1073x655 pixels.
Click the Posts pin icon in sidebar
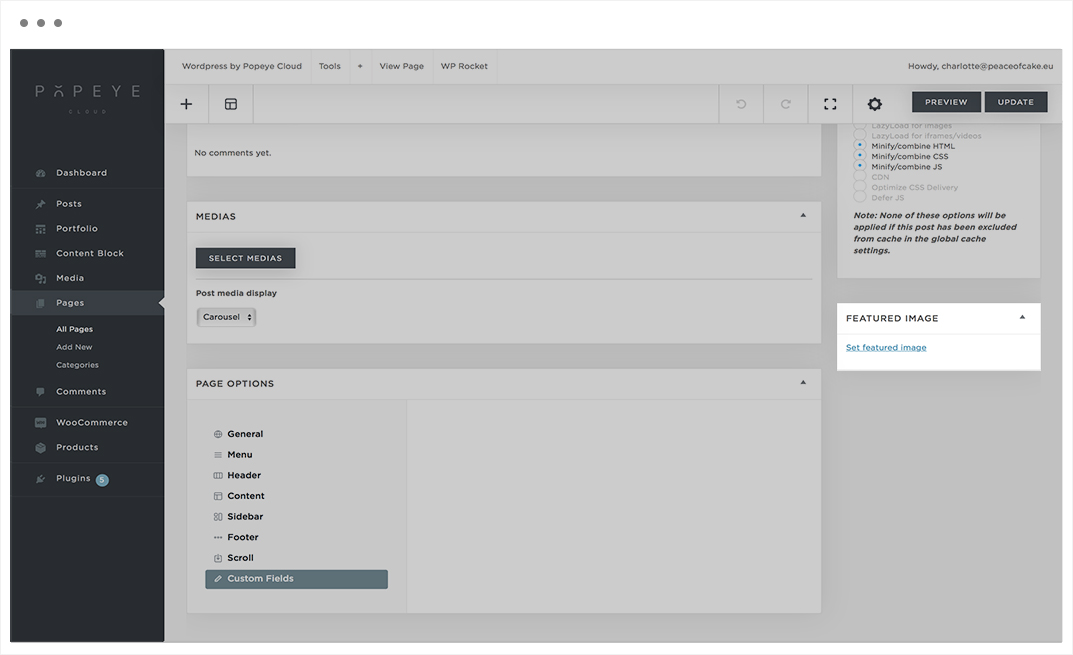[x=40, y=204]
